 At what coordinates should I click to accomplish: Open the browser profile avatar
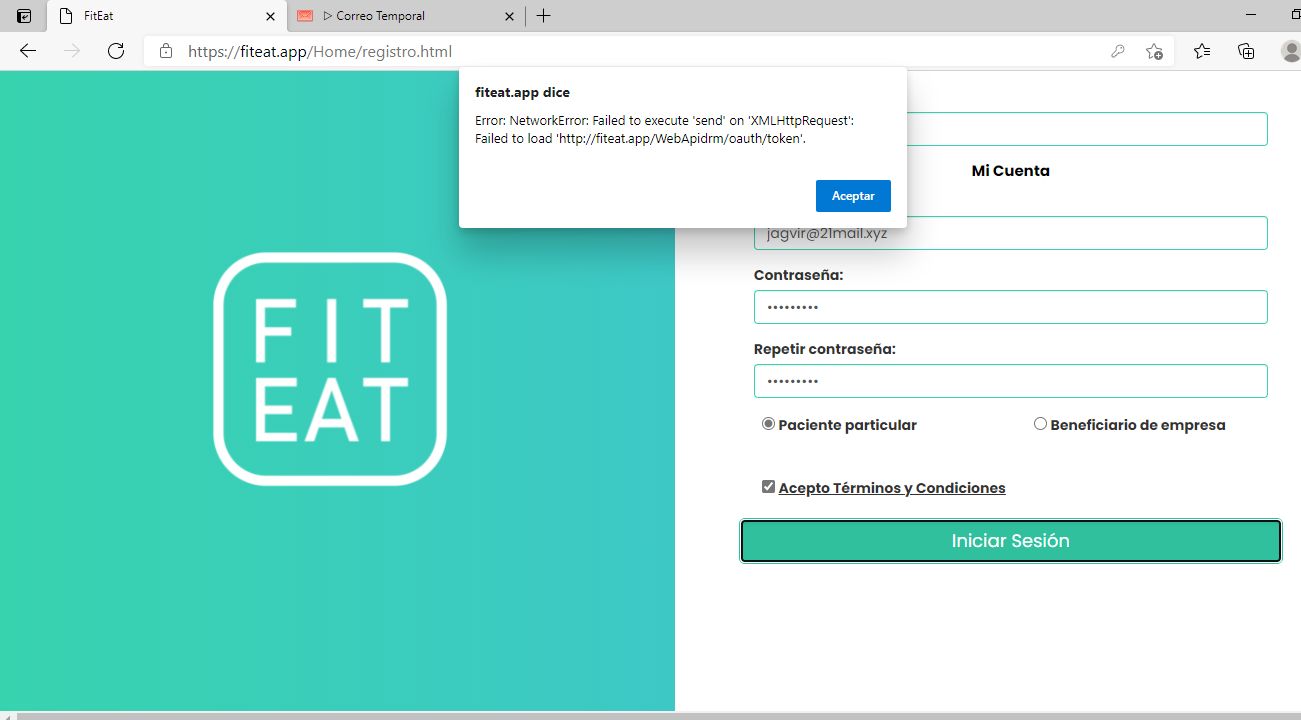click(x=1290, y=51)
